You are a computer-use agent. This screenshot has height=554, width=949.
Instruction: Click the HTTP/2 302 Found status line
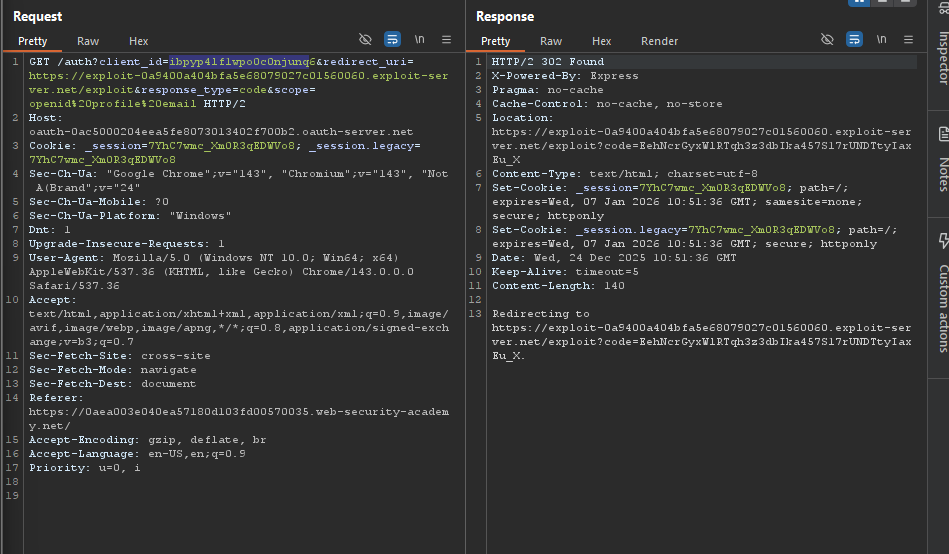point(548,62)
